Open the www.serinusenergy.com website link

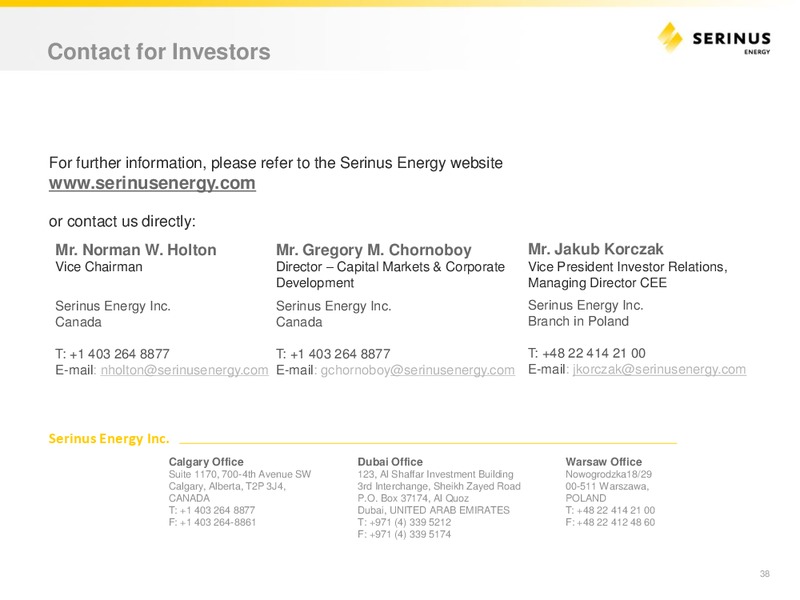point(152,183)
